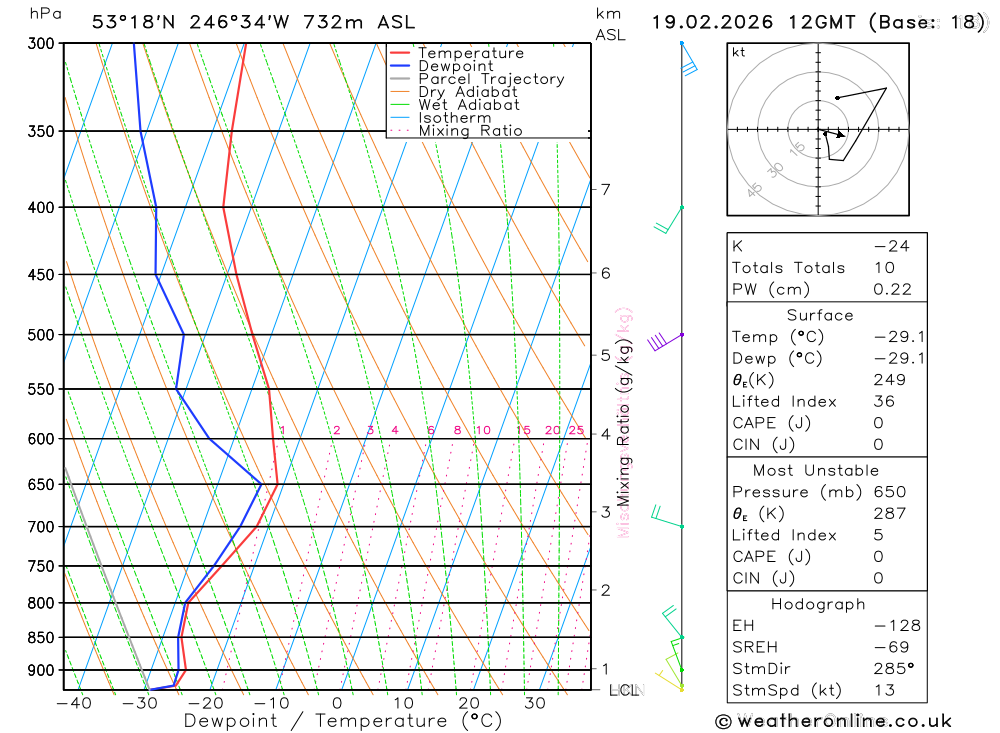Click the gray Parcel Trajectory legend swatch
The width and height of the screenshot is (1000, 733).
click(x=400, y=79)
